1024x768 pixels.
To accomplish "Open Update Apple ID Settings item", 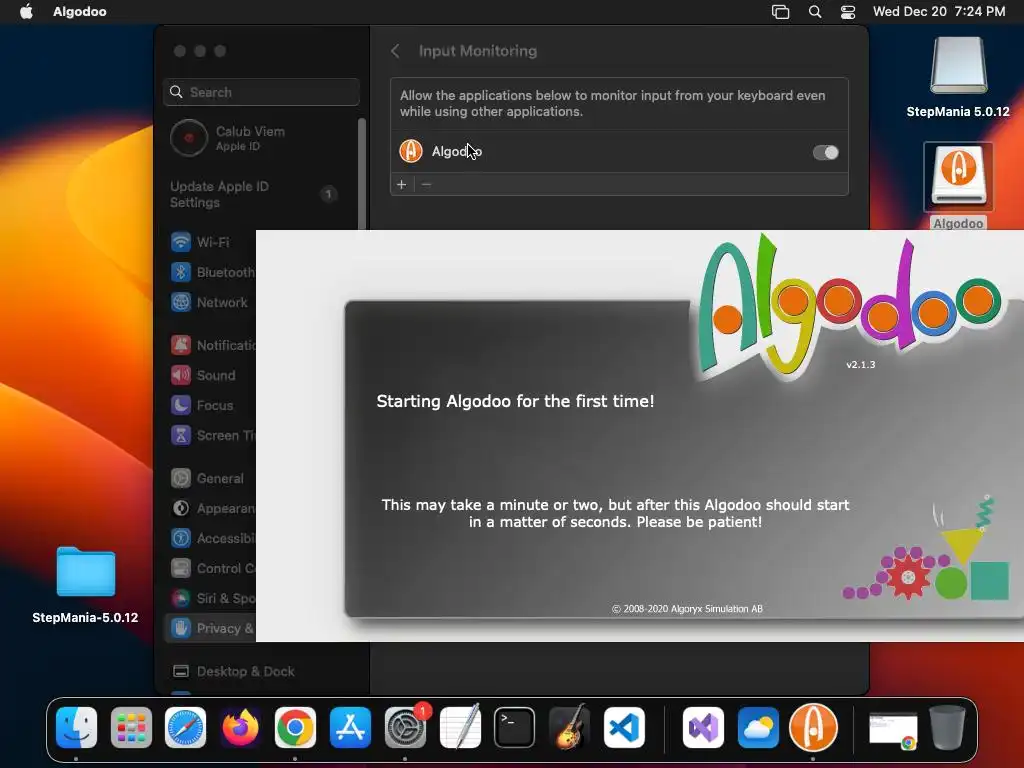I will (x=255, y=195).
